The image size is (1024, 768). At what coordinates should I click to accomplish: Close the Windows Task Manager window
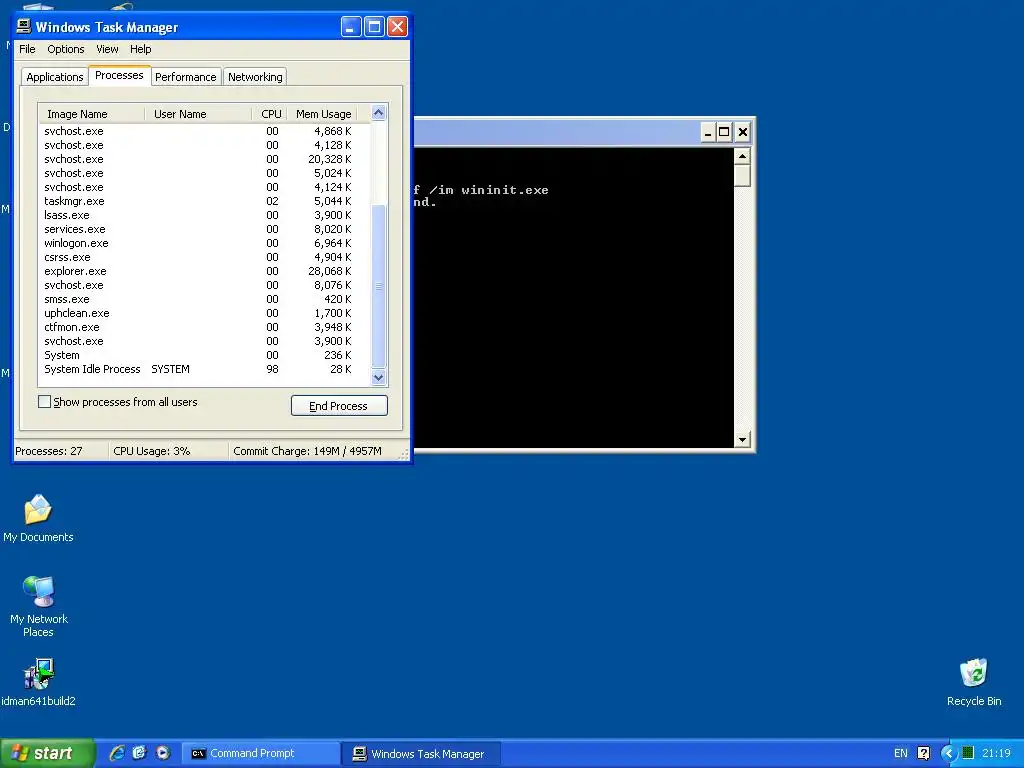pos(397,27)
